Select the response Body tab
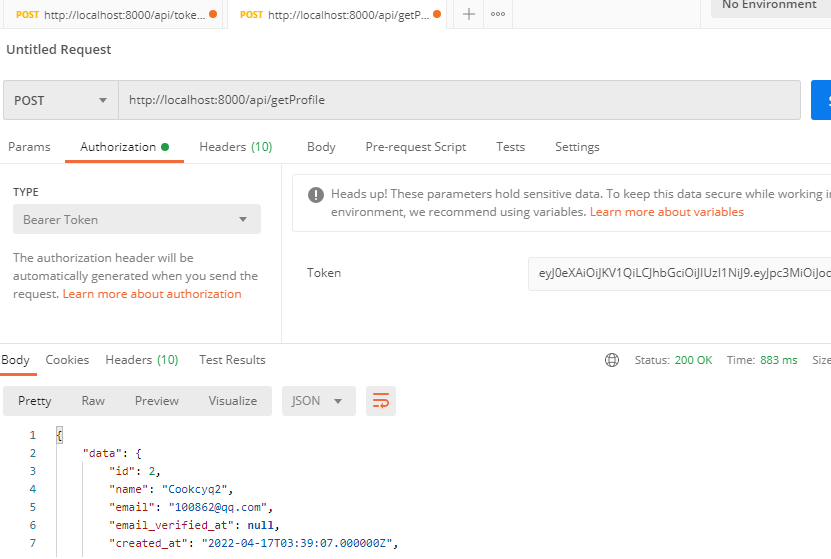 point(15,360)
